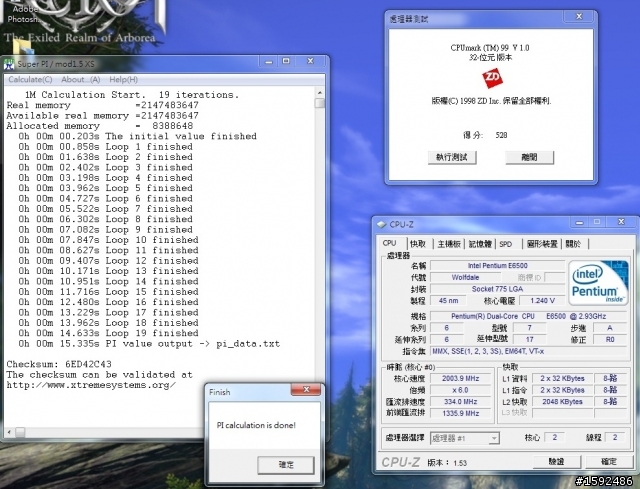Click the 執行測試 button in CPUmark

(x=452, y=158)
